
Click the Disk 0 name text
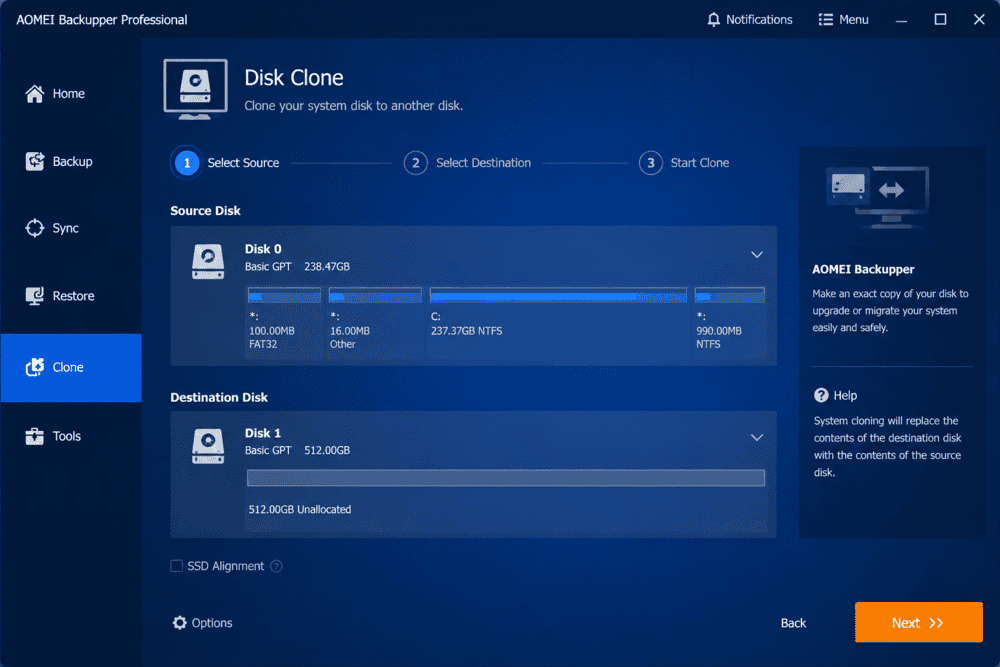[x=263, y=249]
